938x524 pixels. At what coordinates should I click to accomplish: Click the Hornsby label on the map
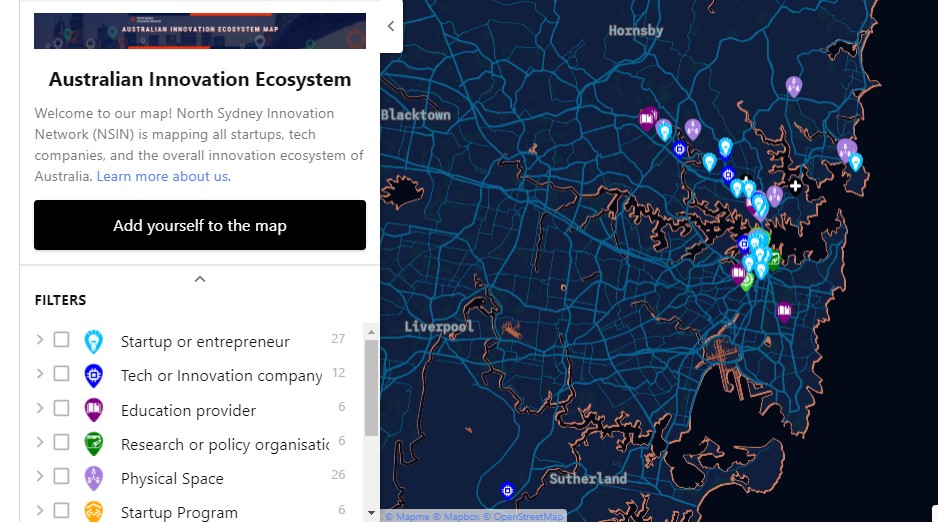(636, 31)
